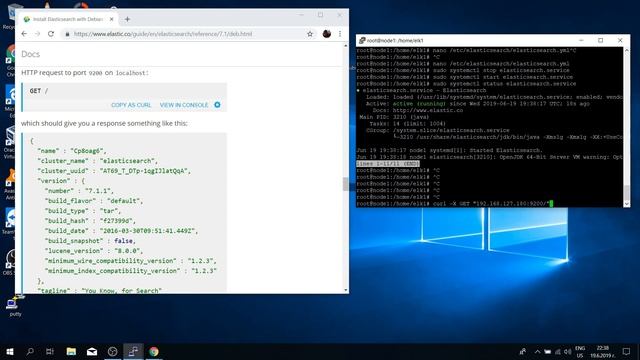Click the PuTTY title bar text
This screenshot has width=640, height=360.
point(395,40)
